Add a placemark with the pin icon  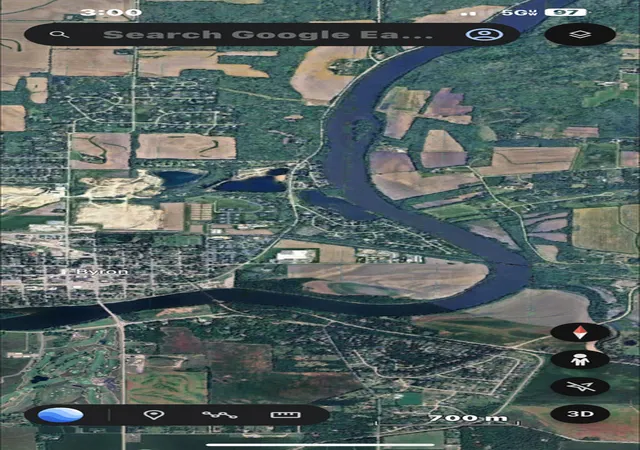[x=154, y=415]
